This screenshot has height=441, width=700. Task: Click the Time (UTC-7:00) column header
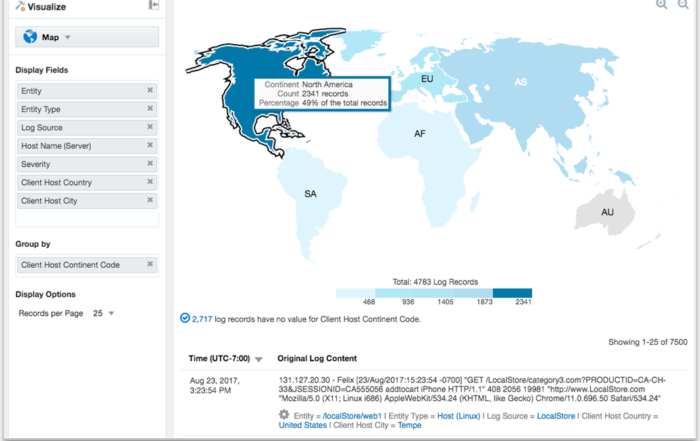pyautogui.click(x=219, y=358)
